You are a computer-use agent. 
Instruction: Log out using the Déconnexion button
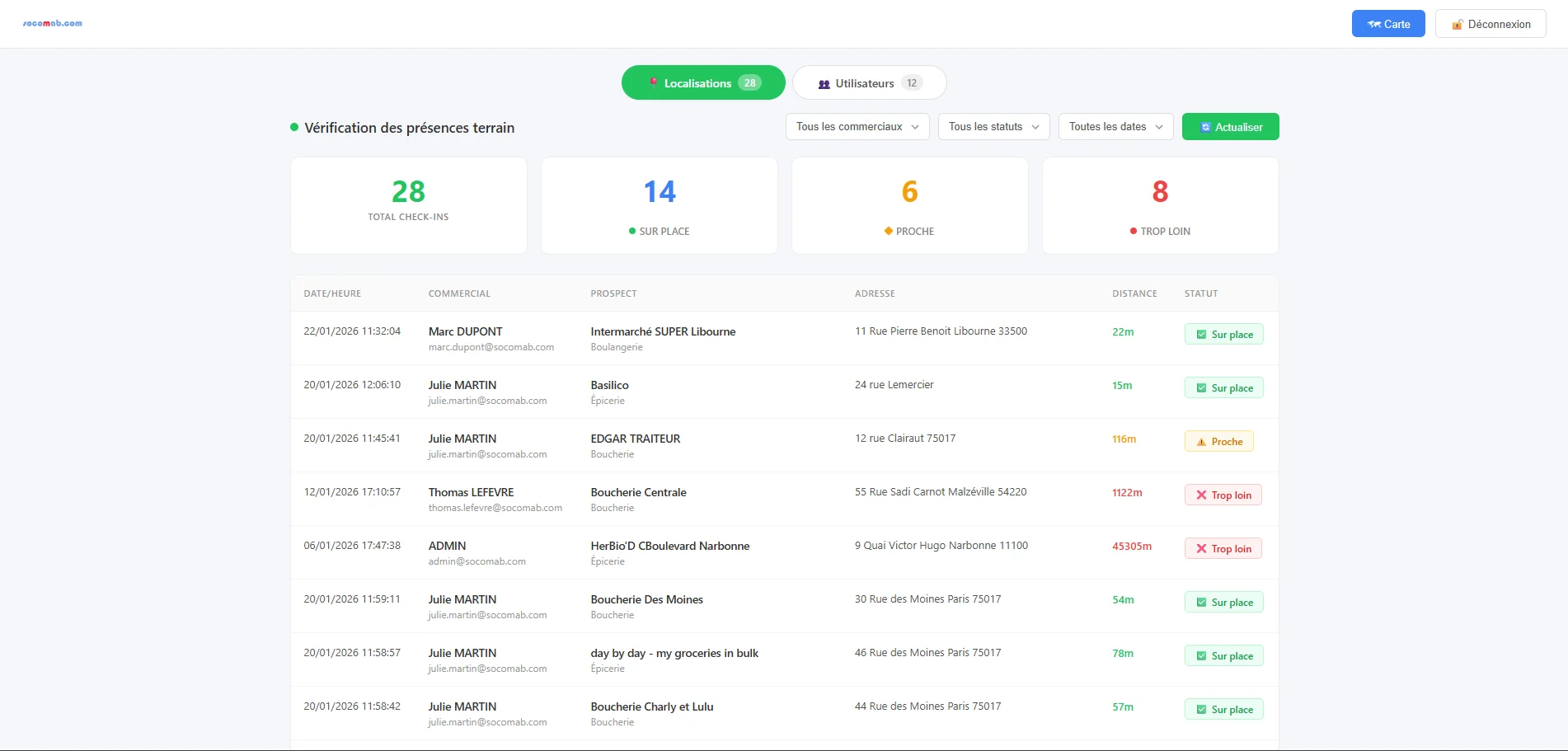tap(1490, 24)
